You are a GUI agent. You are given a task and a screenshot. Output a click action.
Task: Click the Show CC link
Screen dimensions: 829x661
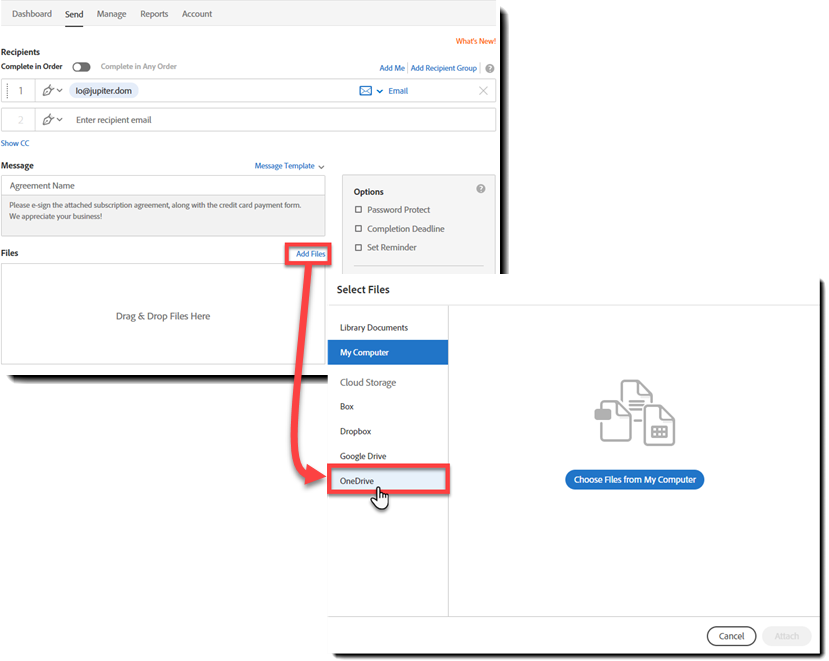click(x=14, y=143)
